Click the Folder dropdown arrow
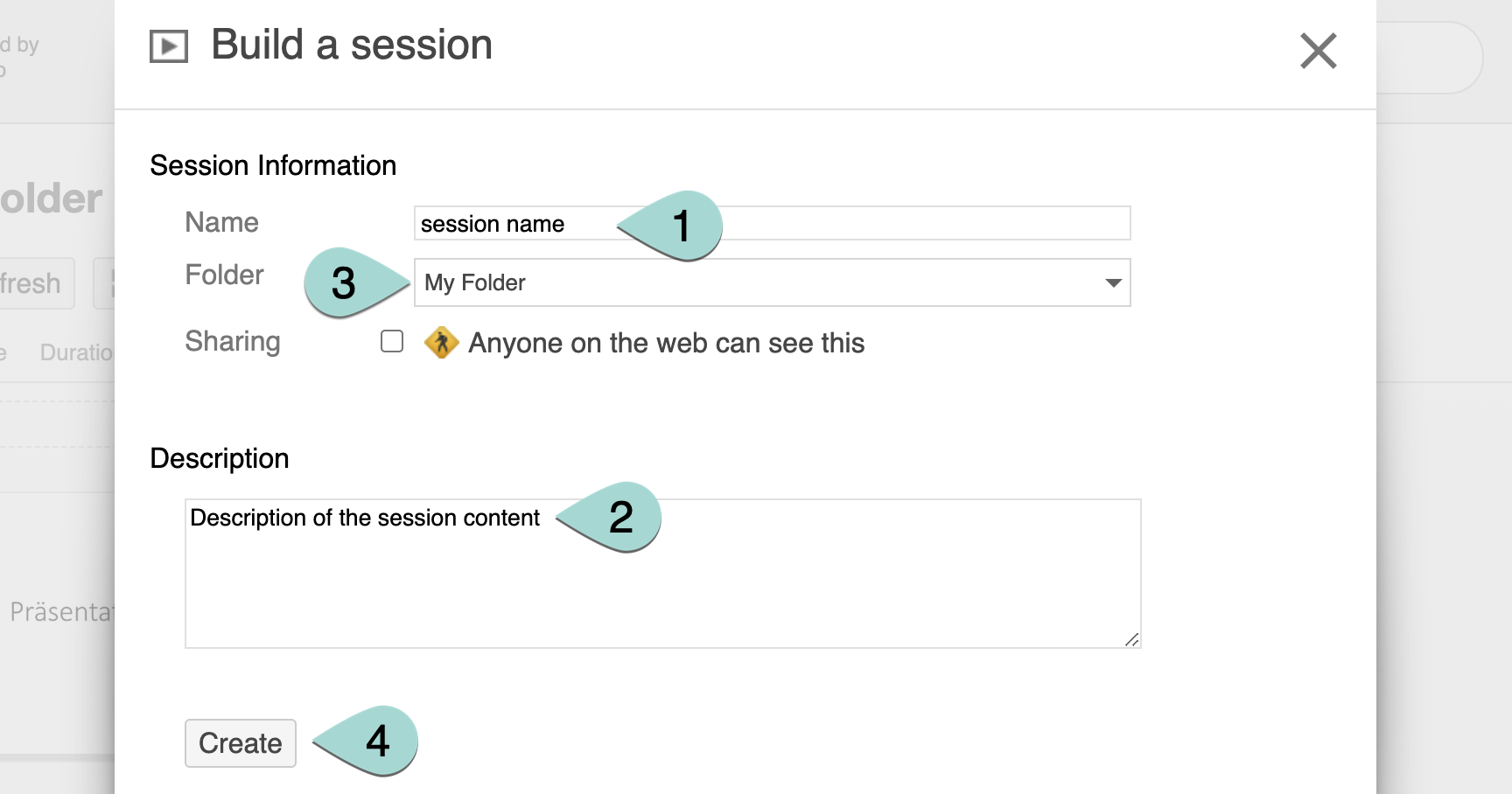This screenshot has height=794, width=1512. tap(1113, 282)
